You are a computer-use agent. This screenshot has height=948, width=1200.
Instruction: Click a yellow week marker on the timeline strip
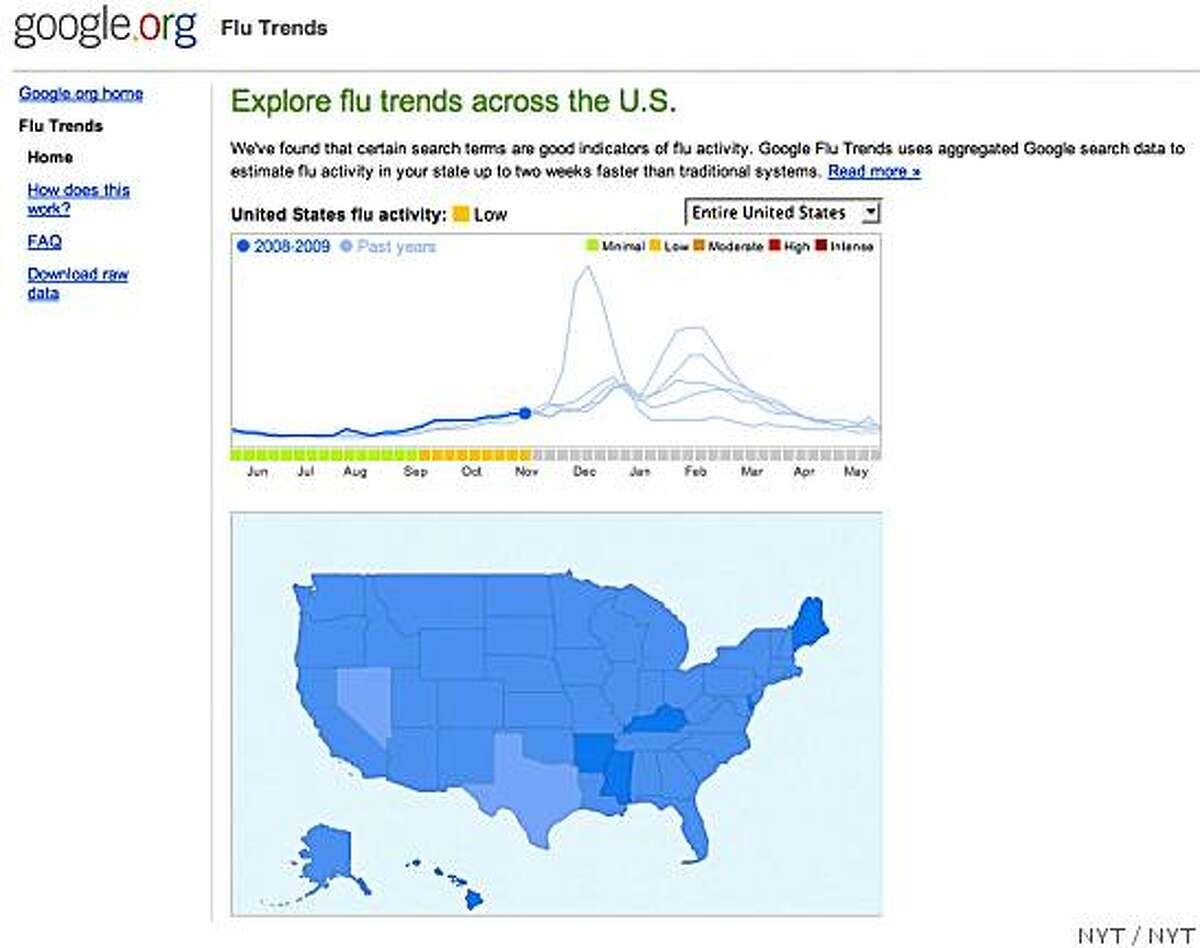[470, 452]
